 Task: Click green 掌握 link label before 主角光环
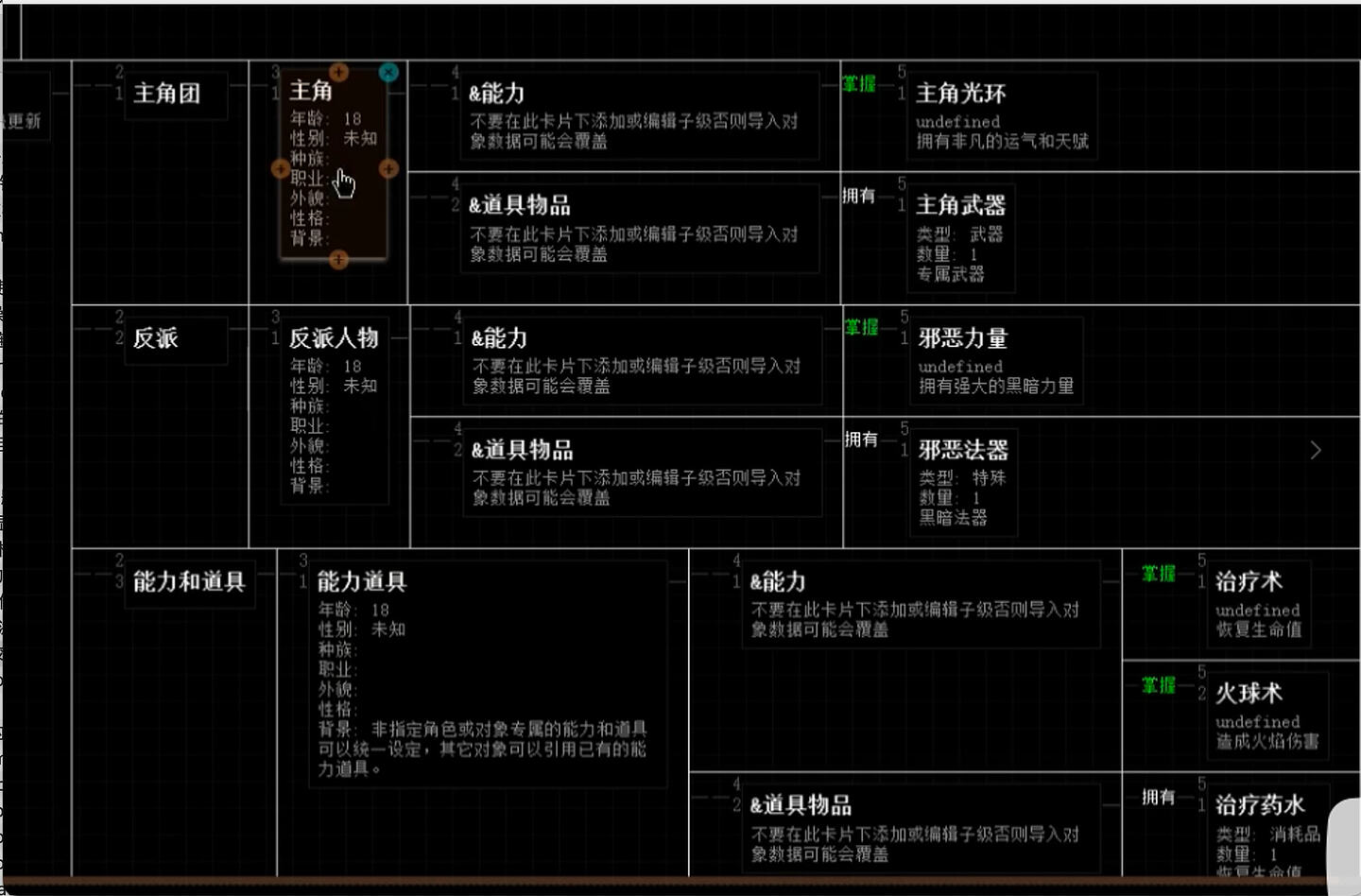click(x=859, y=84)
